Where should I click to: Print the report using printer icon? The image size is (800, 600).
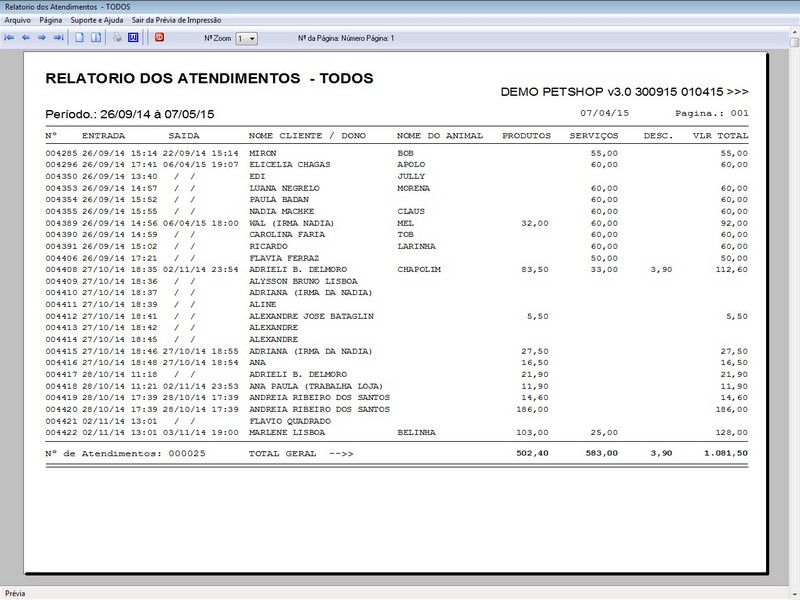pyautogui.click(x=116, y=38)
